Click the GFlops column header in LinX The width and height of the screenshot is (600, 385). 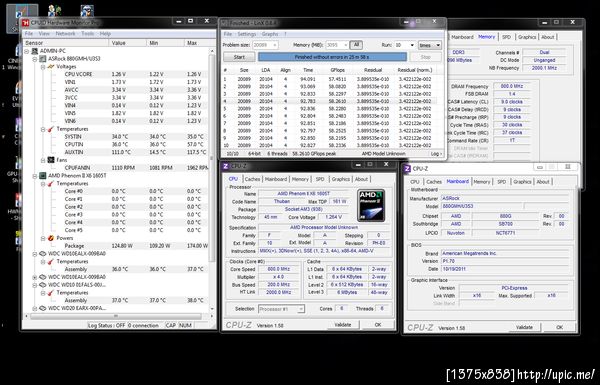(x=338, y=70)
